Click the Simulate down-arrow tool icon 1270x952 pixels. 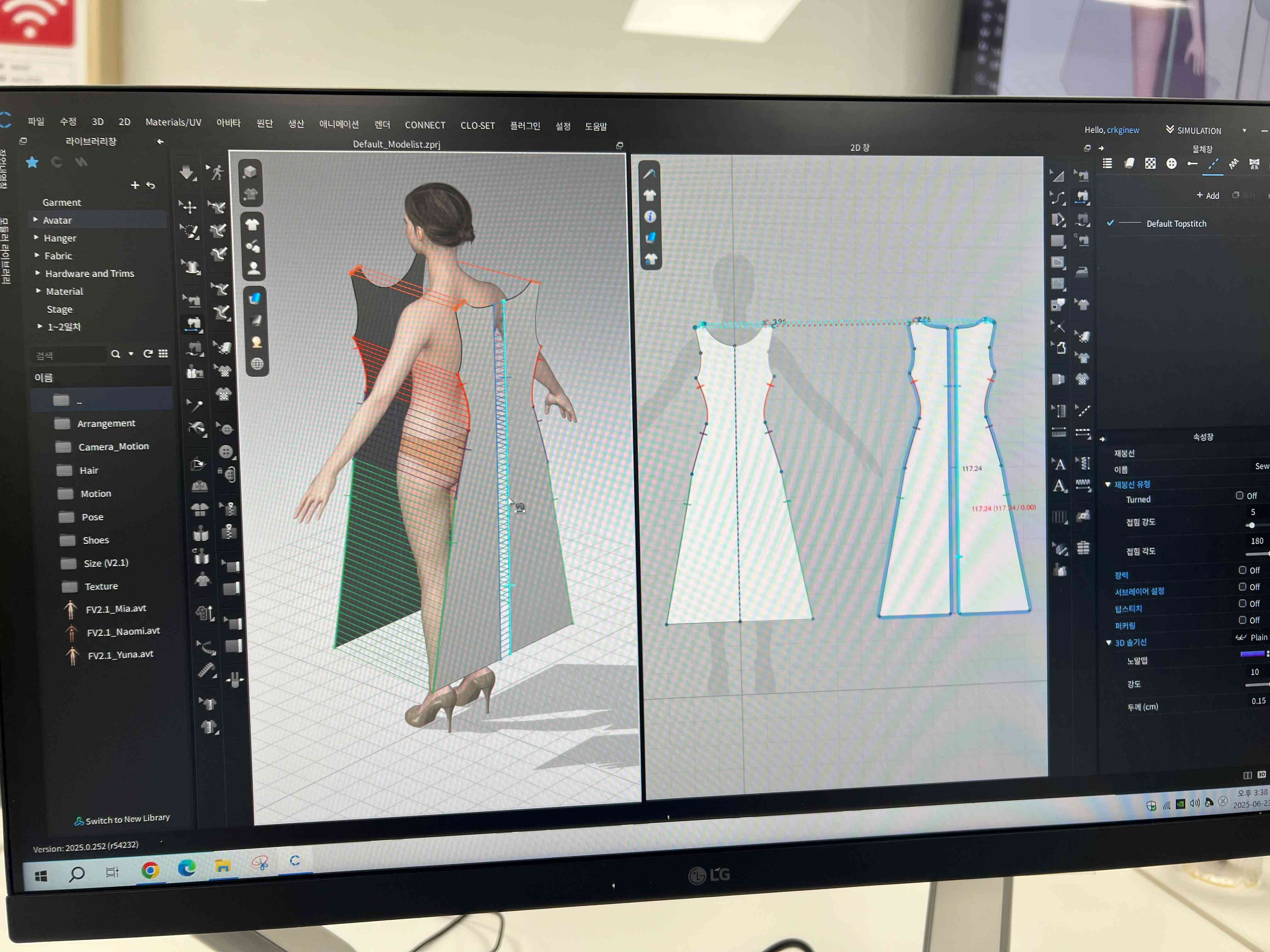pos(186,172)
